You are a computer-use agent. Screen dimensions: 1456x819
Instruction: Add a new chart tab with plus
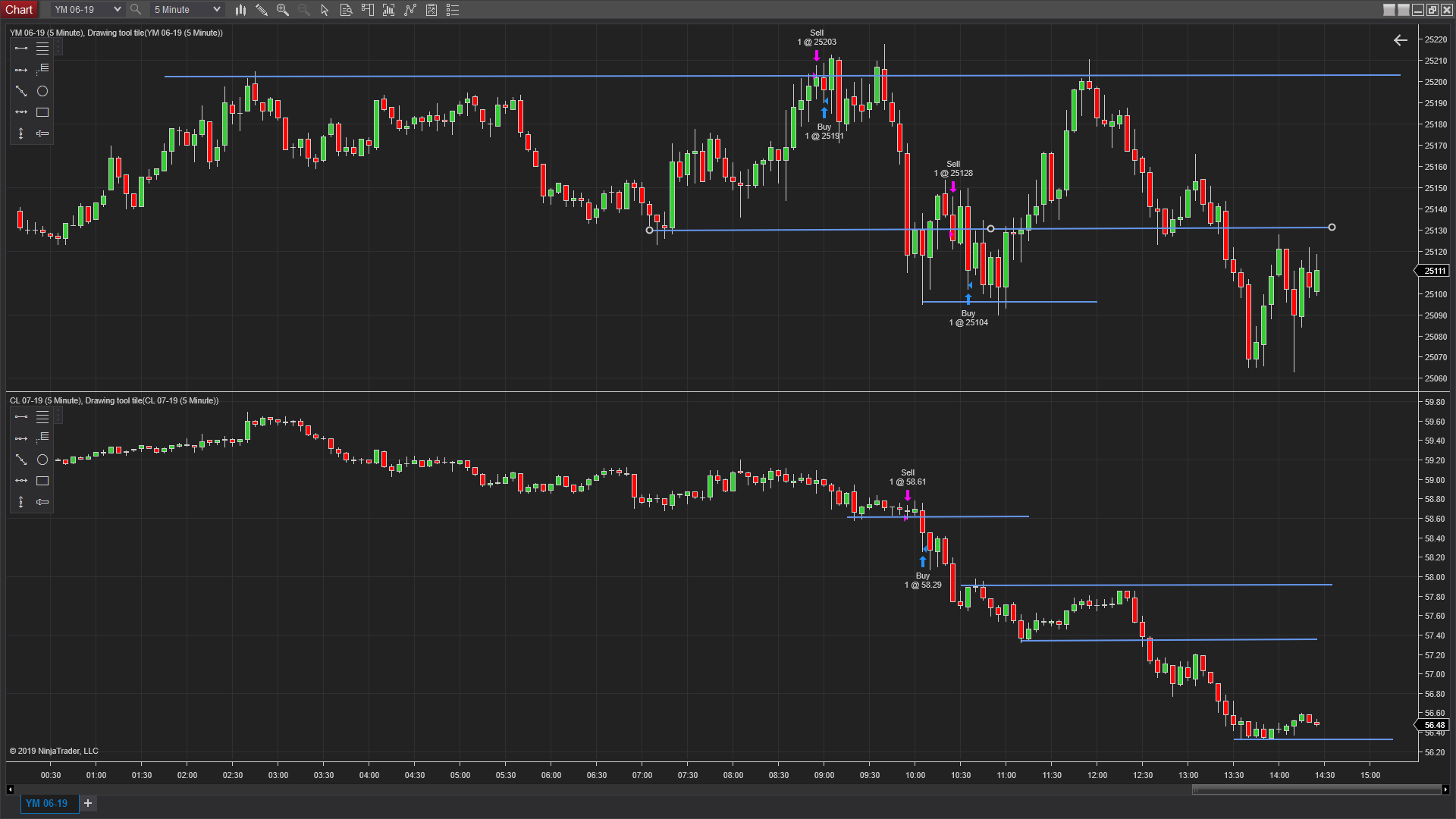pos(88,803)
